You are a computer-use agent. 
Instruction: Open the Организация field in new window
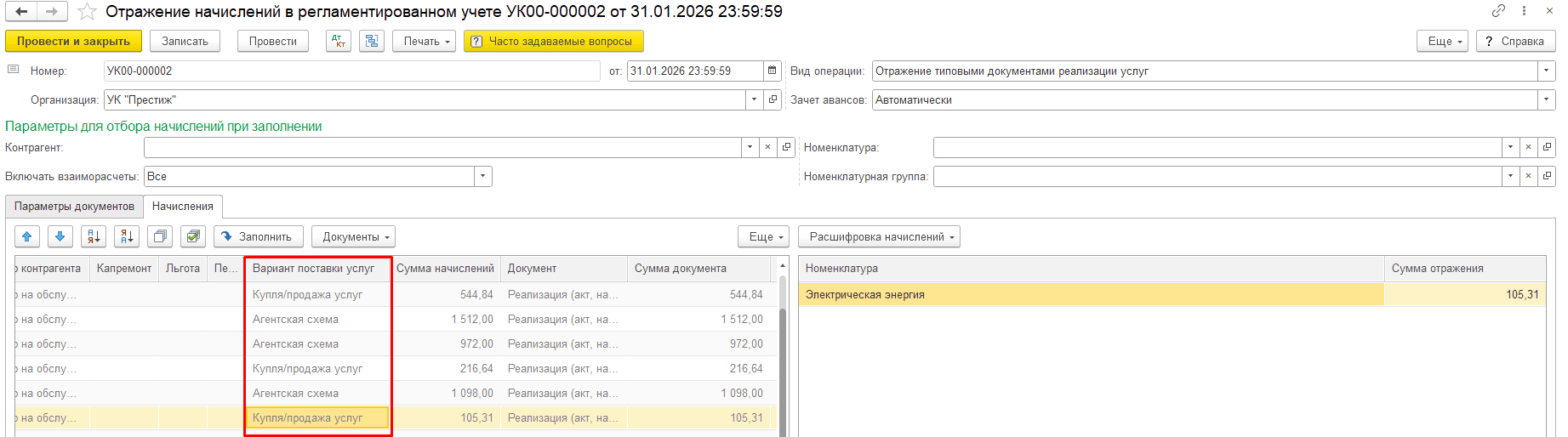773,100
